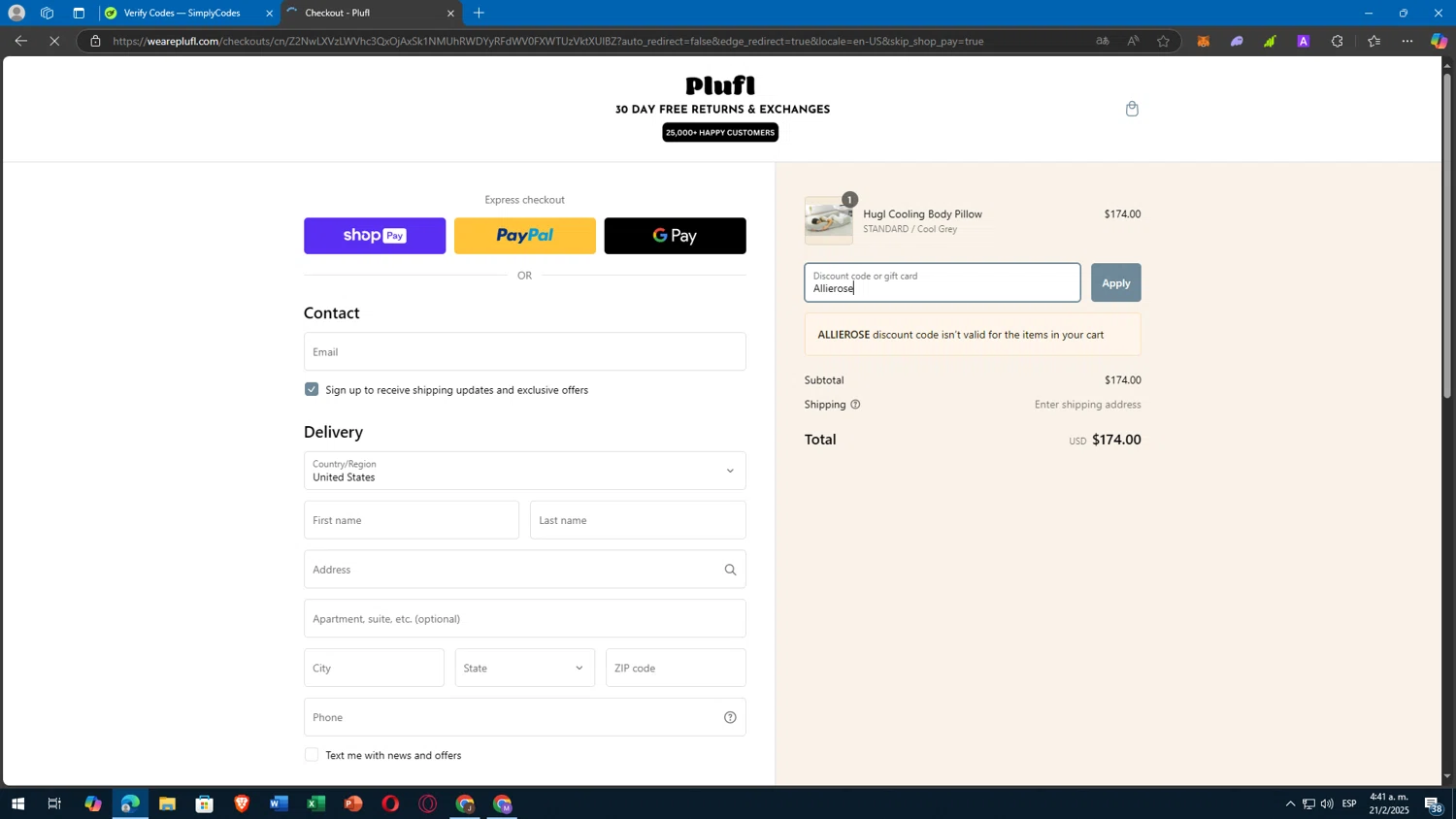1456x819 pixels.
Task: Open the Copilot sidebar icon
Action: click(1439, 41)
